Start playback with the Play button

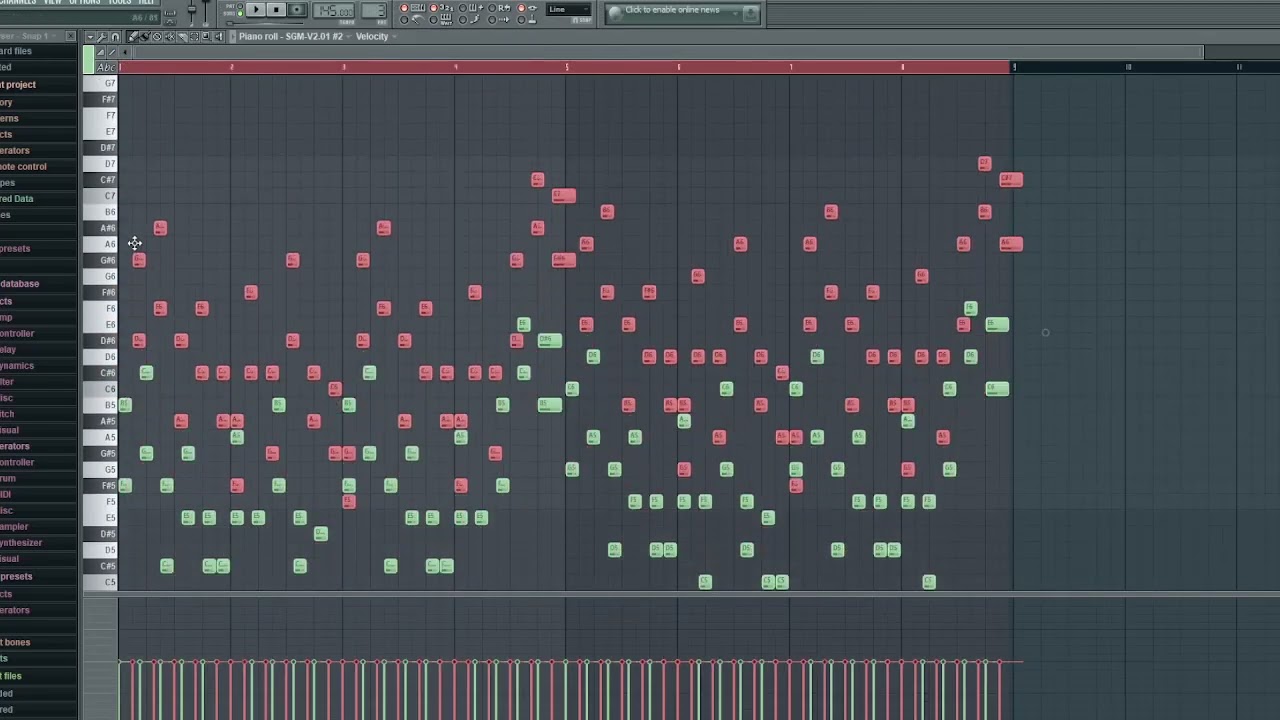pyautogui.click(x=256, y=9)
